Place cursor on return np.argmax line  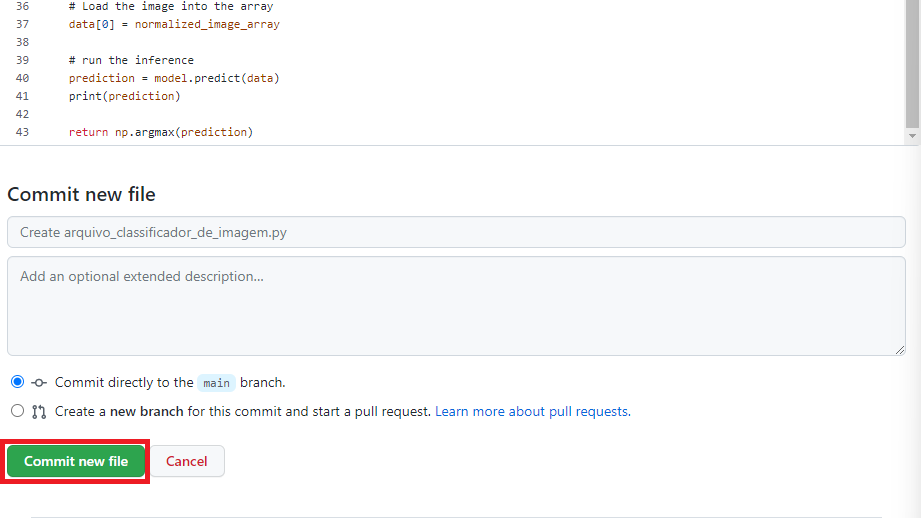(161, 132)
